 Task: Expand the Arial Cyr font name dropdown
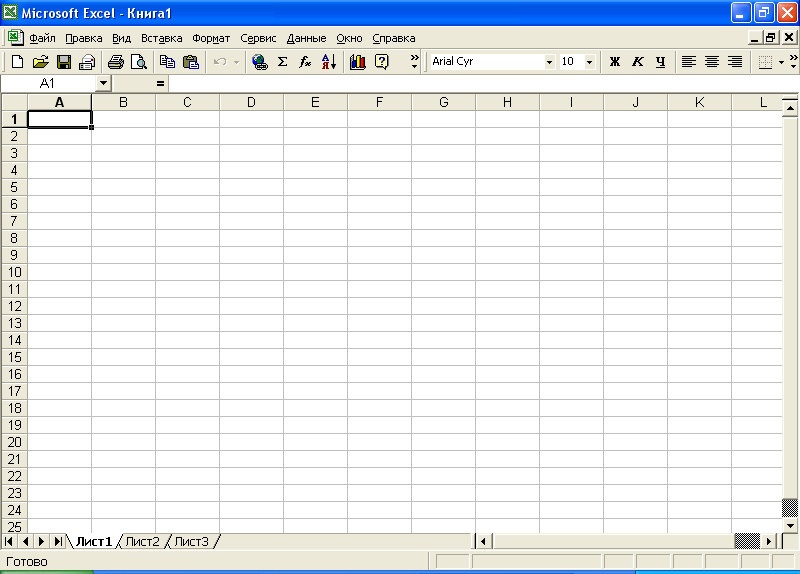pos(549,62)
